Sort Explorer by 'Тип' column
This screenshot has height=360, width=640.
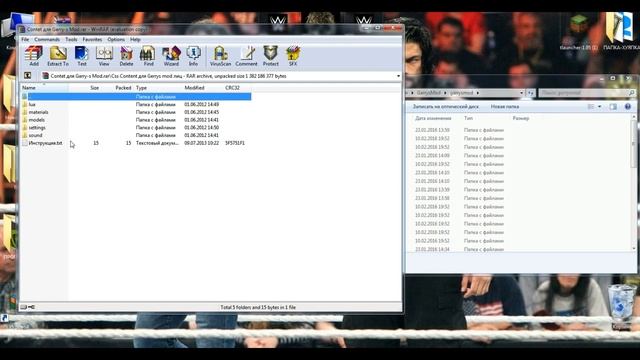click(x=468, y=118)
